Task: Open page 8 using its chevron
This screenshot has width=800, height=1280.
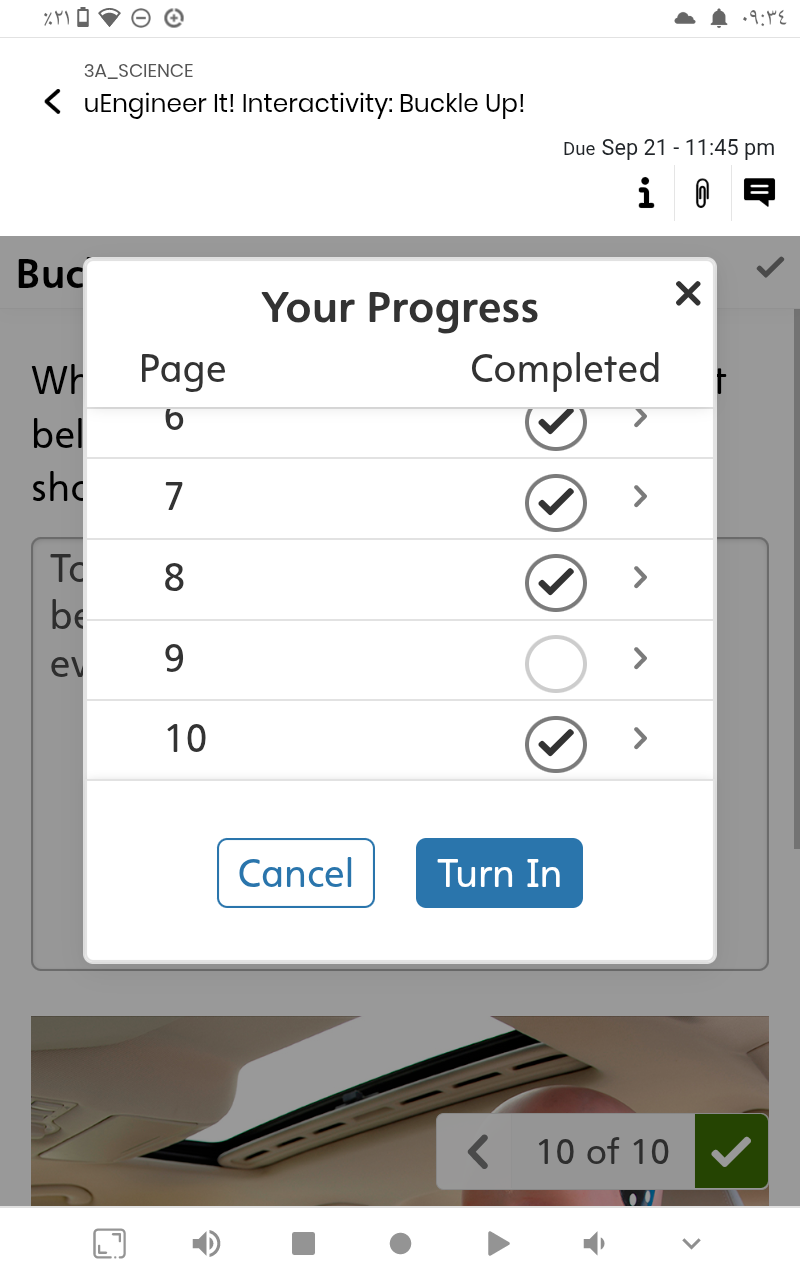Action: [x=641, y=578]
